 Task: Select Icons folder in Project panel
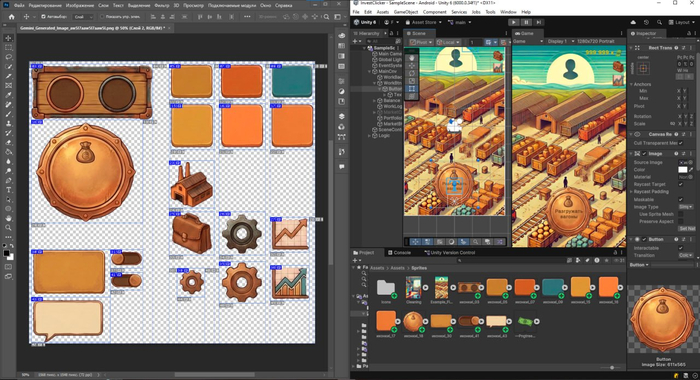(386, 288)
